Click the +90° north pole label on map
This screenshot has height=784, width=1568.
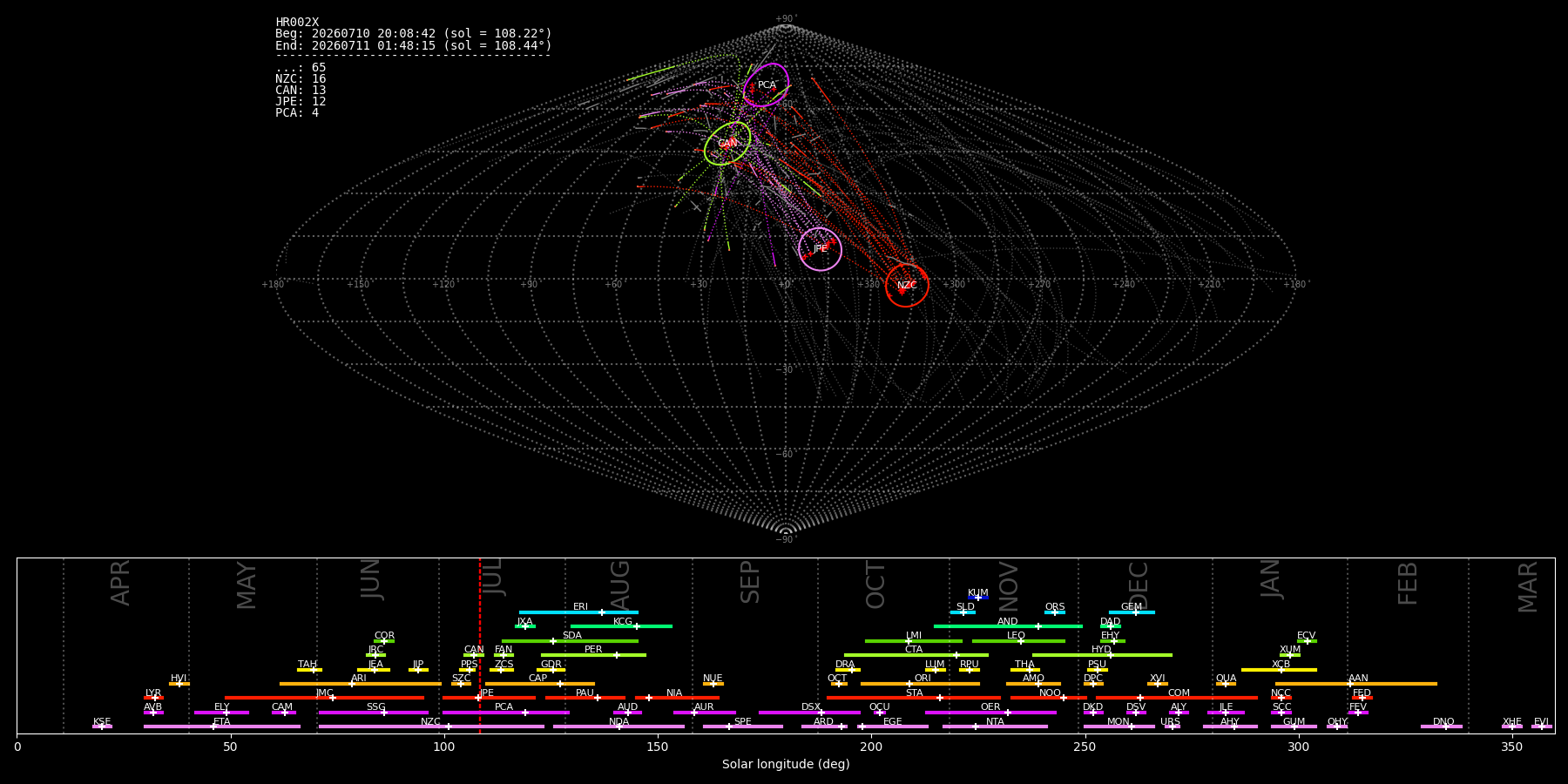click(786, 19)
